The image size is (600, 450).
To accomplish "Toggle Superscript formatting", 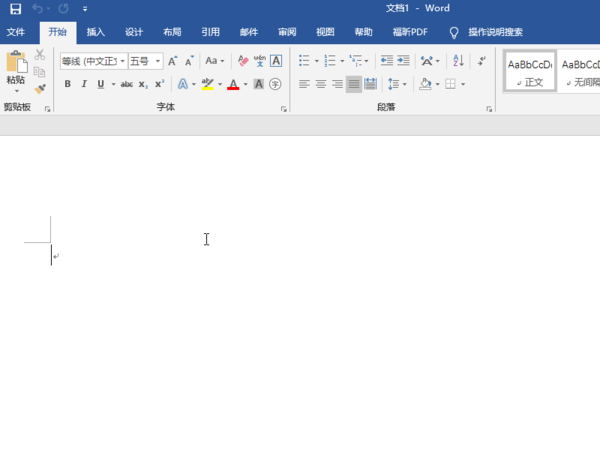I will click(x=160, y=84).
